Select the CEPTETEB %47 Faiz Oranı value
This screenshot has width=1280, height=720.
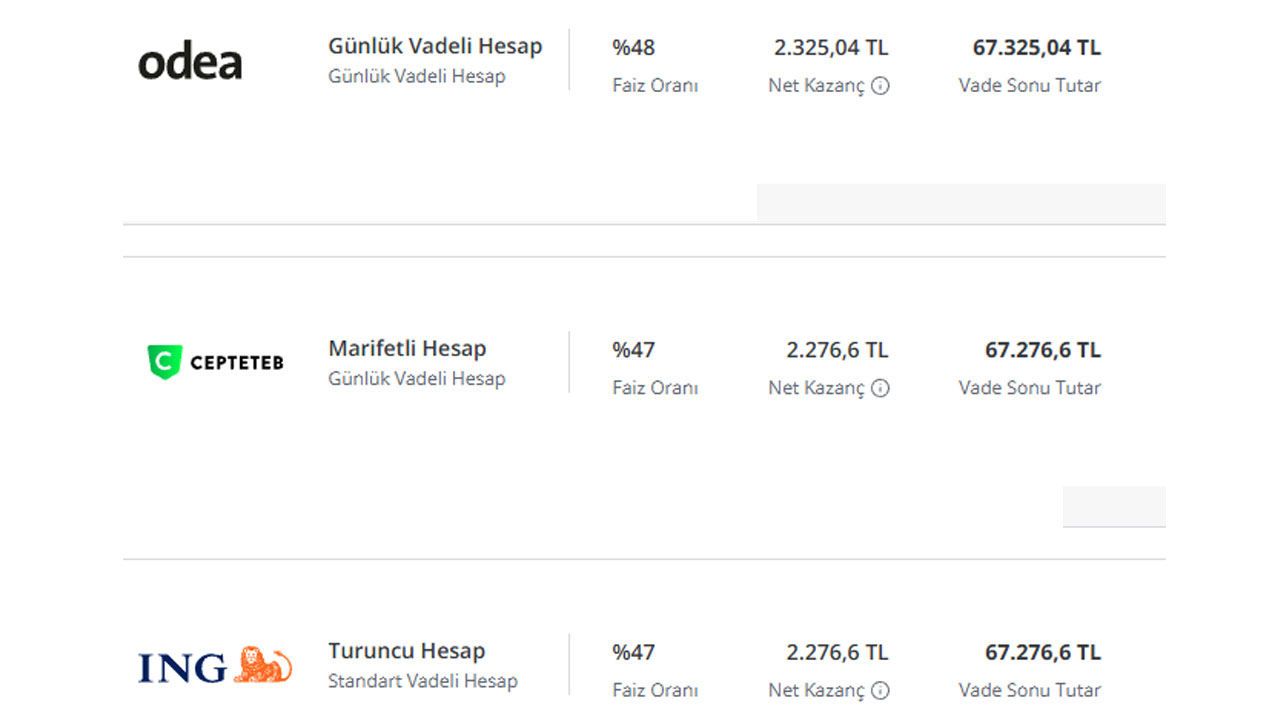[x=634, y=349]
